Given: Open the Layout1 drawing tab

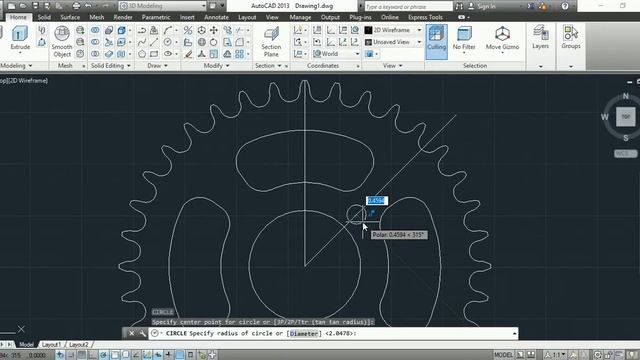Looking at the screenshot, I should tap(51, 345).
